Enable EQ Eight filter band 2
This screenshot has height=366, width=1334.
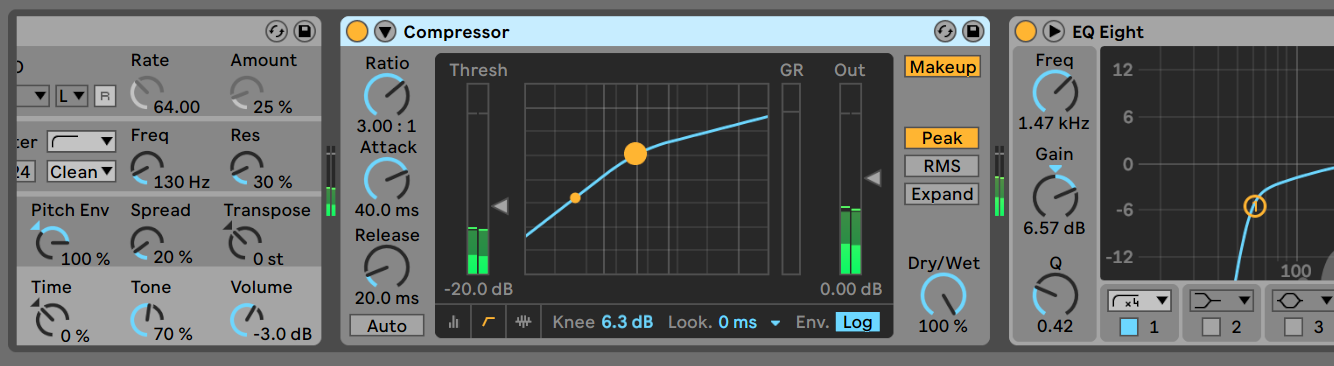[1211, 326]
